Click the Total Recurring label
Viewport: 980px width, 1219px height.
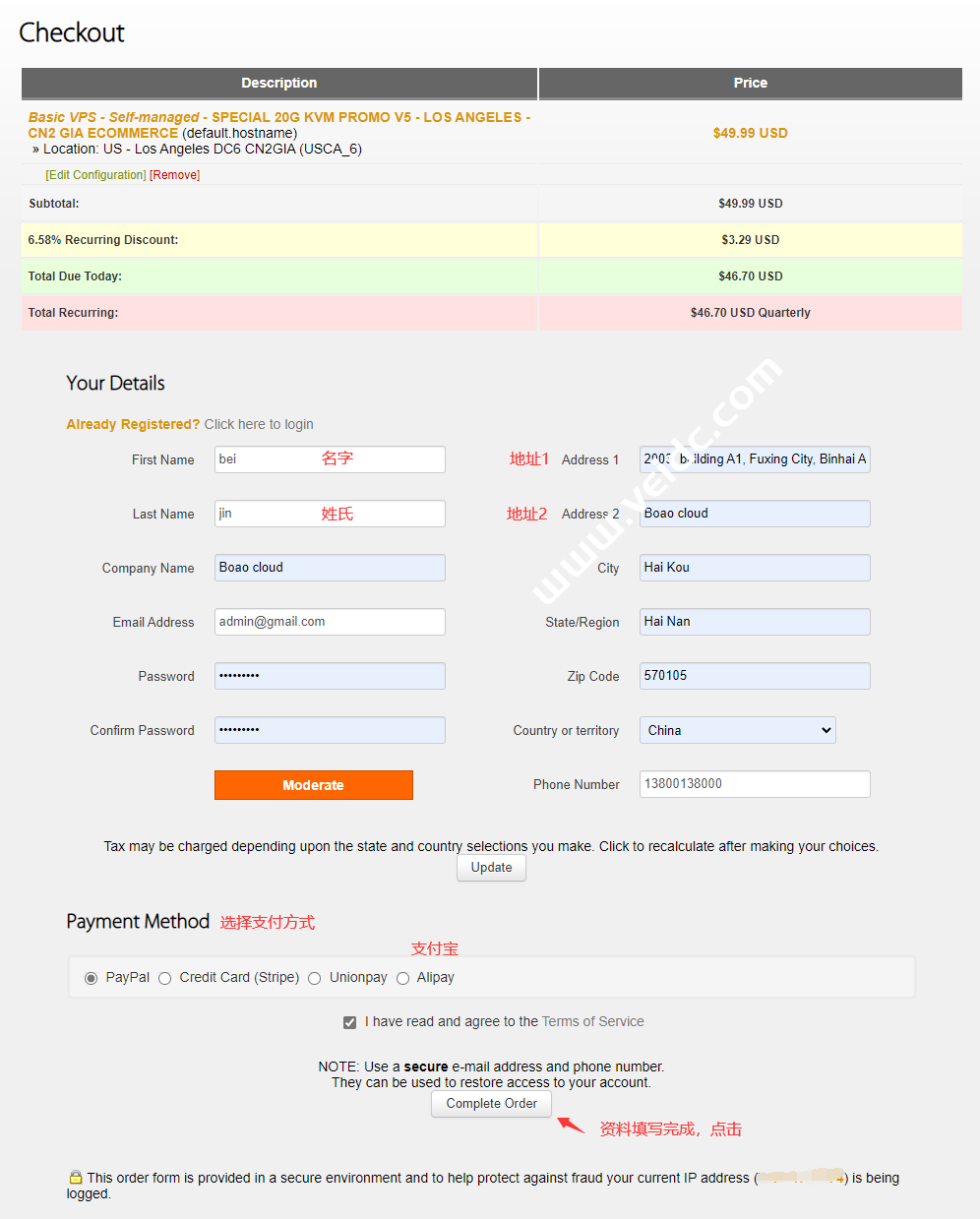(x=73, y=313)
